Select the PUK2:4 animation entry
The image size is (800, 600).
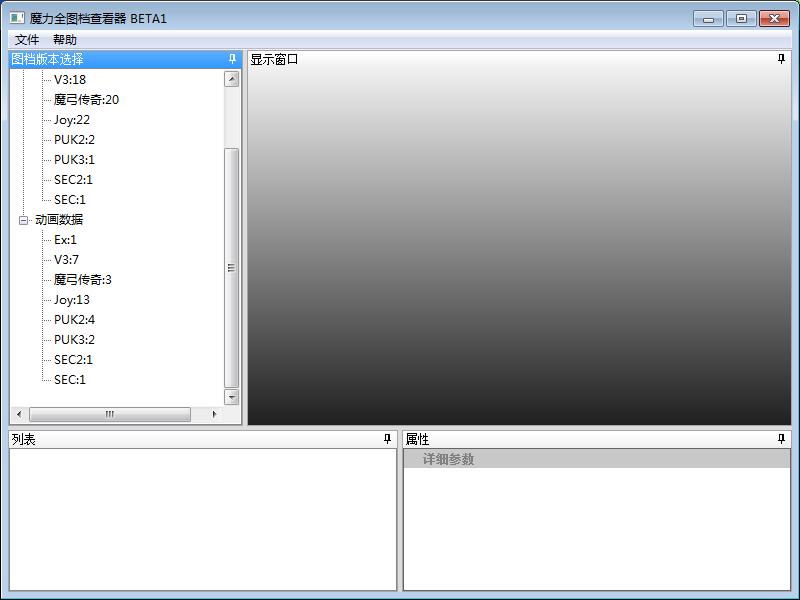coord(74,320)
